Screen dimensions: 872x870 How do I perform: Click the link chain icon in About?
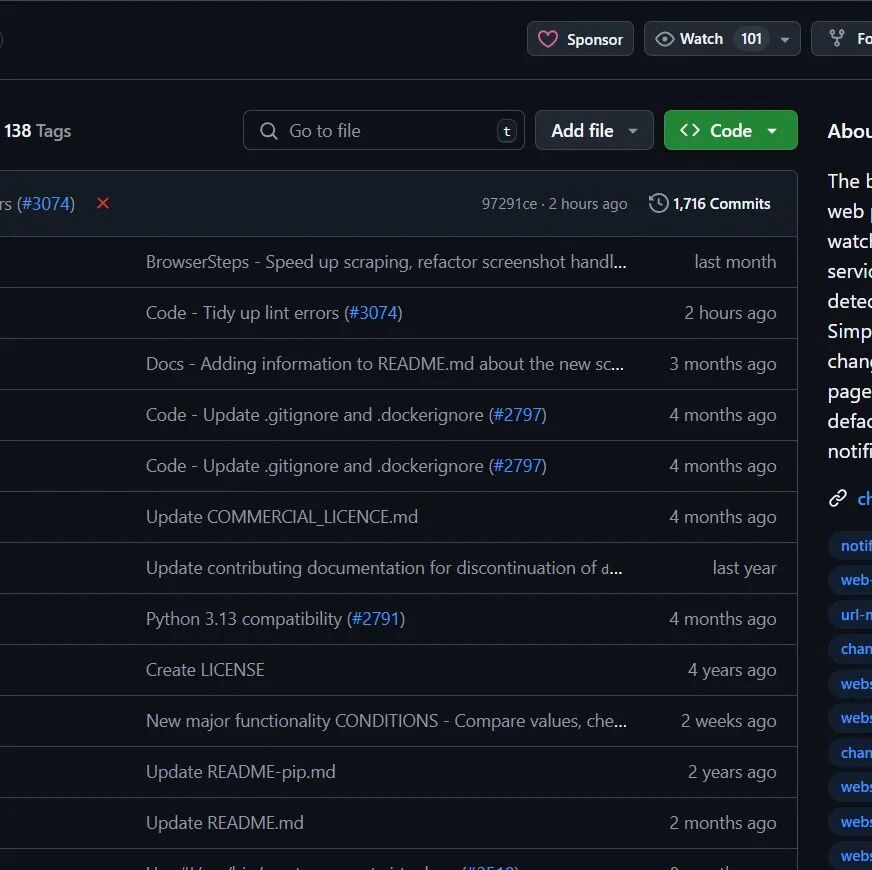coord(838,498)
